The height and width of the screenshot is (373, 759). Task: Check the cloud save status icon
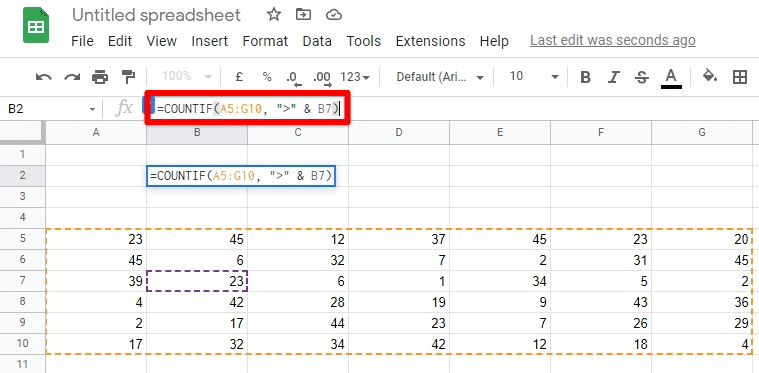click(x=334, y=15)
